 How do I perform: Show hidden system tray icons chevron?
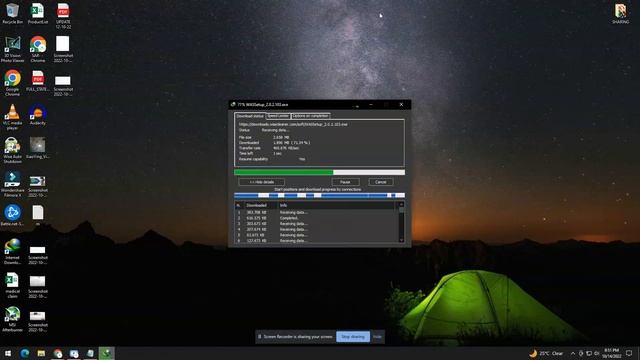573,353
